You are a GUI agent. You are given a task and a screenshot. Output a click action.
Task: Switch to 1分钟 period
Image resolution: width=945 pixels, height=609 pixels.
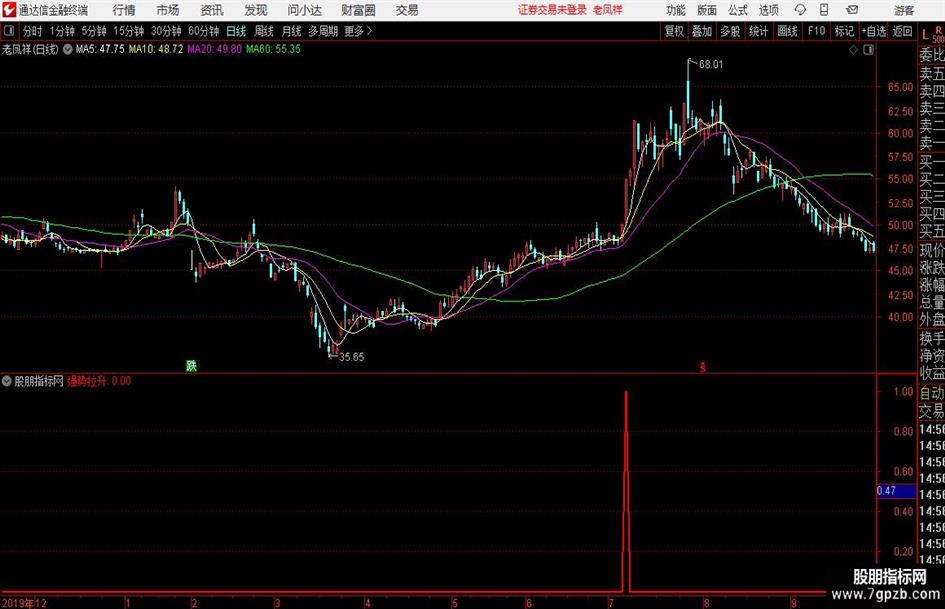coord(62,31)
